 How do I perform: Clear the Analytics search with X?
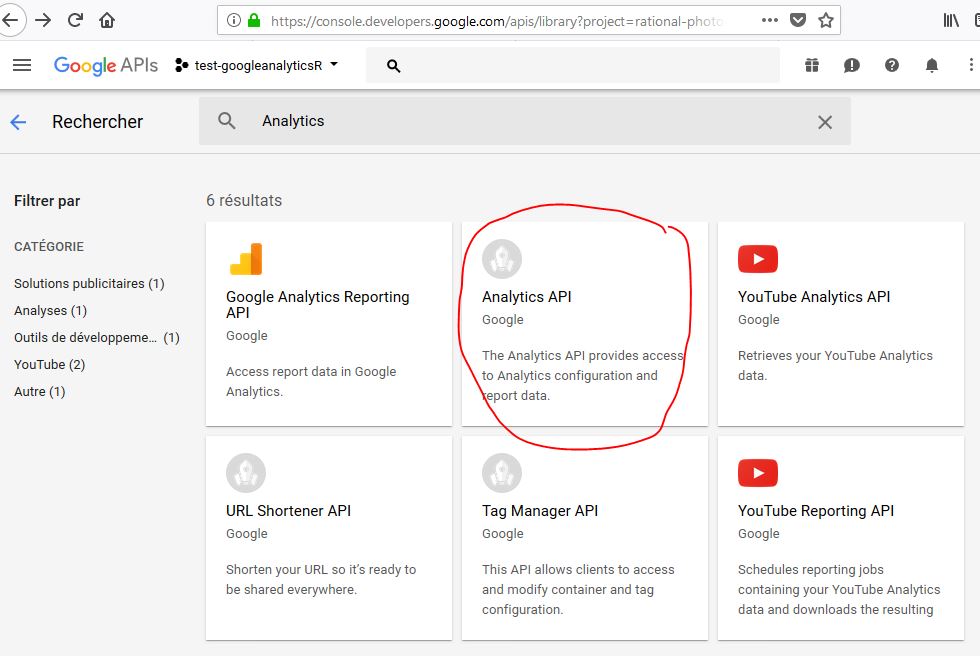click(x=825, y=122)
